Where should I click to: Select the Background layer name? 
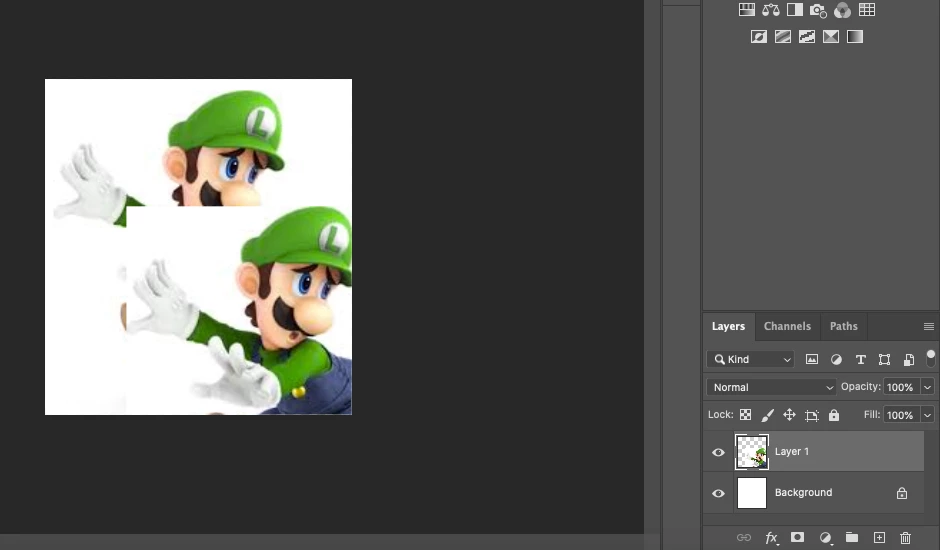[803, 492]
